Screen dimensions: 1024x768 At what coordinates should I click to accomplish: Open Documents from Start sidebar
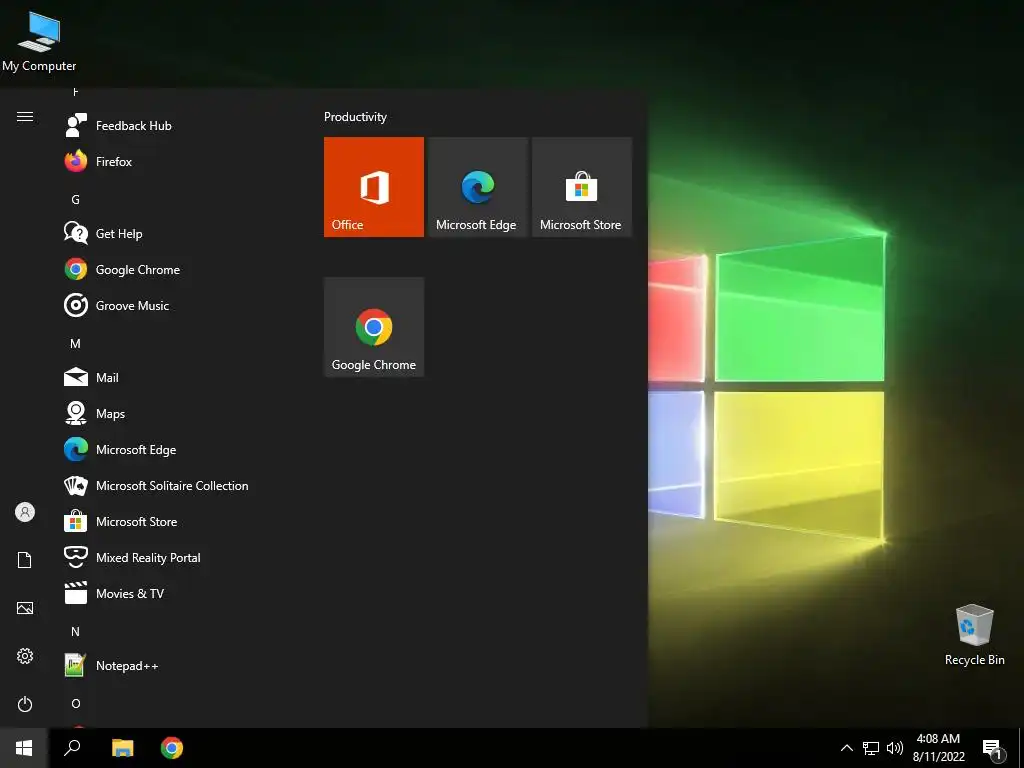click(x=25, y=560)
